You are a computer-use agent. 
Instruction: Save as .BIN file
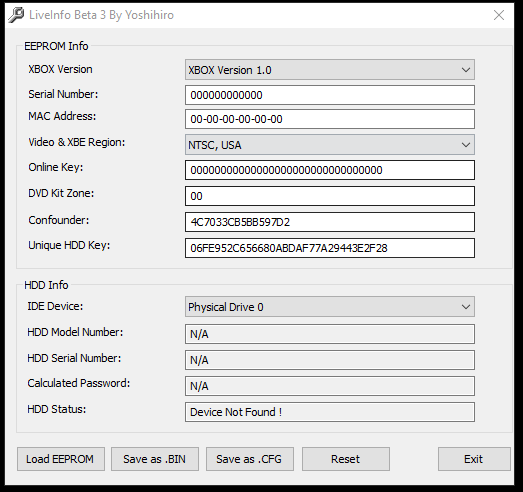point(155,459)
